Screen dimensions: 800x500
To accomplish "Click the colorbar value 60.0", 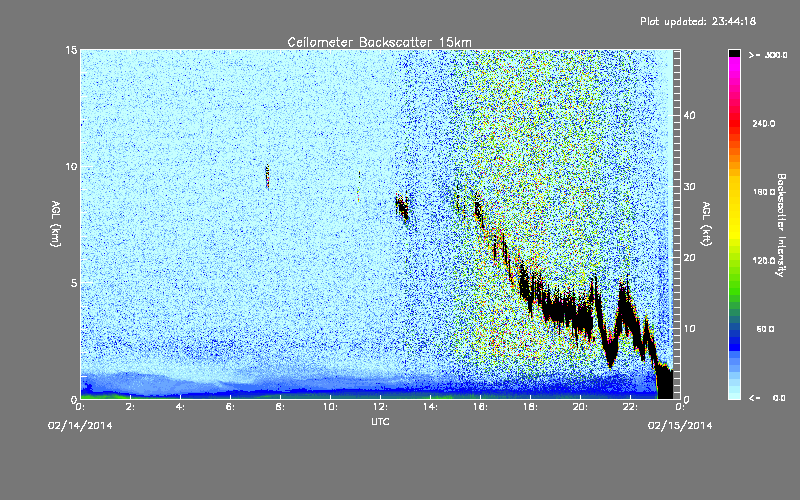I will pyautogui.click(x=765, y=329).
